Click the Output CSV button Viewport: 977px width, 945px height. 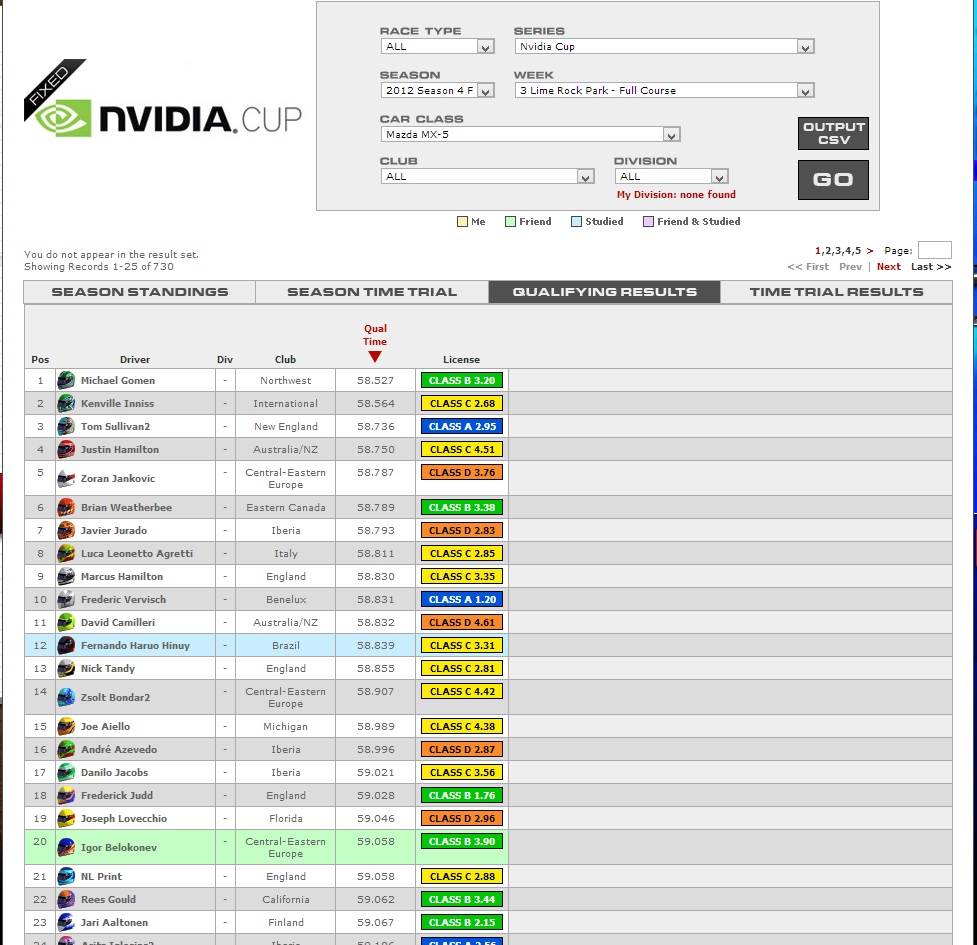pyautogui.click(x=833, y=134)
